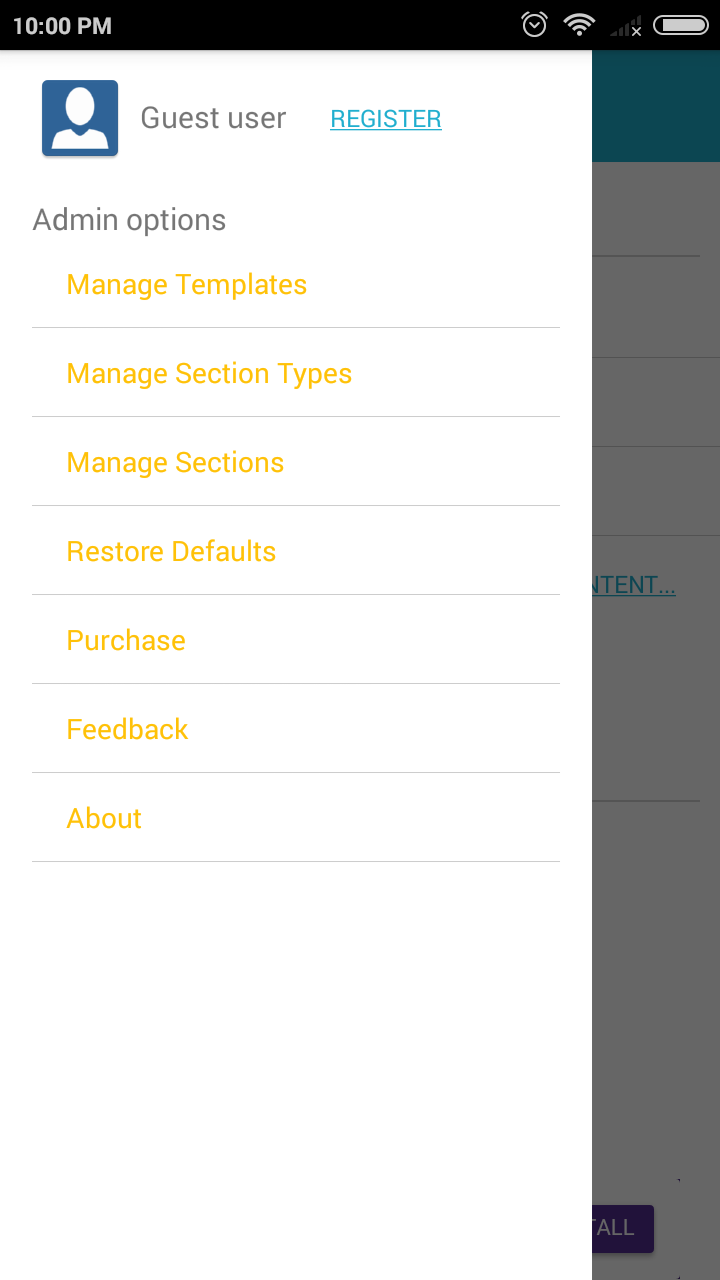Go to Manage Sections
This screenshot has height=1280, width=720.
click(175, 463)
